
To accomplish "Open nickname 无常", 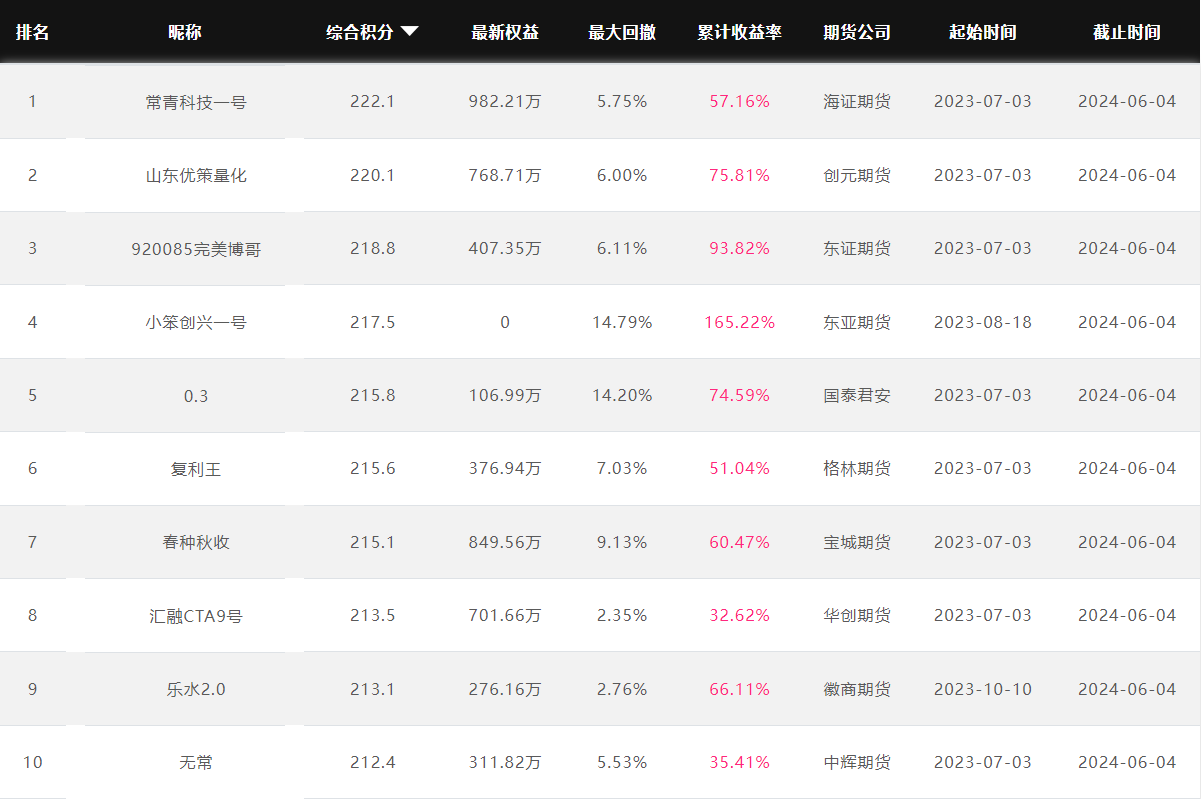I will [x=196, y=763].
